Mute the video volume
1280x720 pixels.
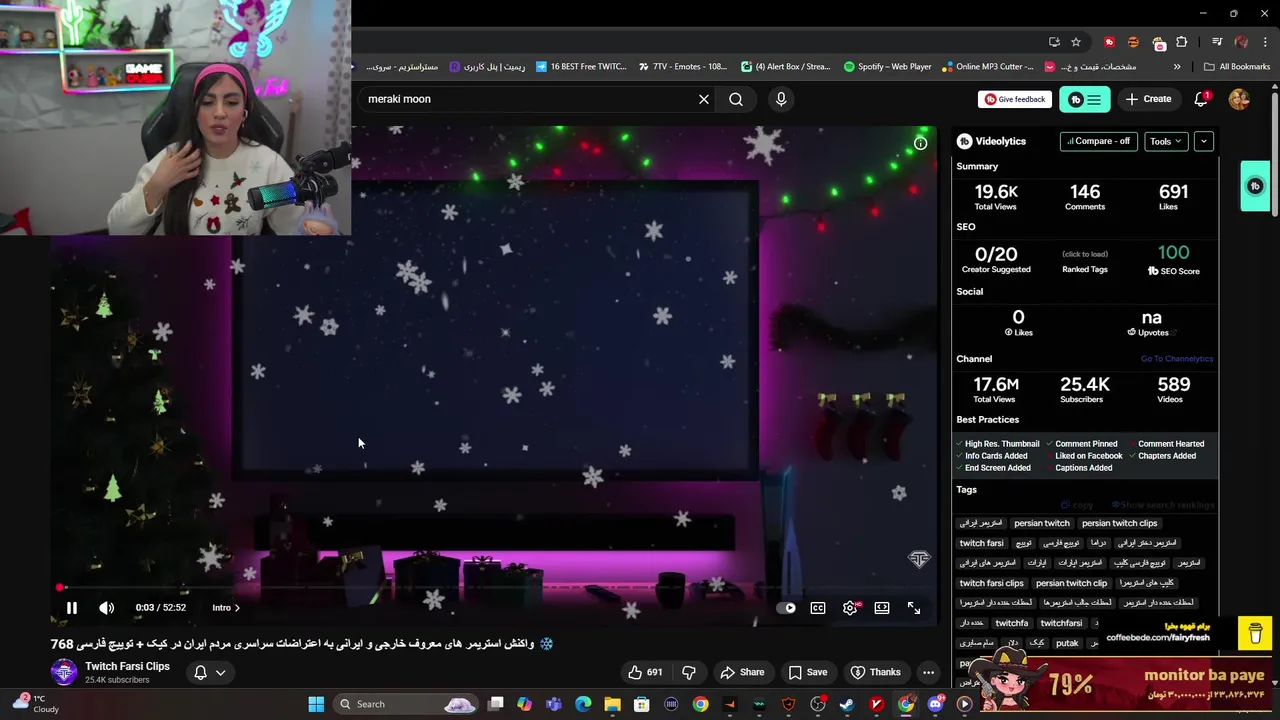point(107,608)
